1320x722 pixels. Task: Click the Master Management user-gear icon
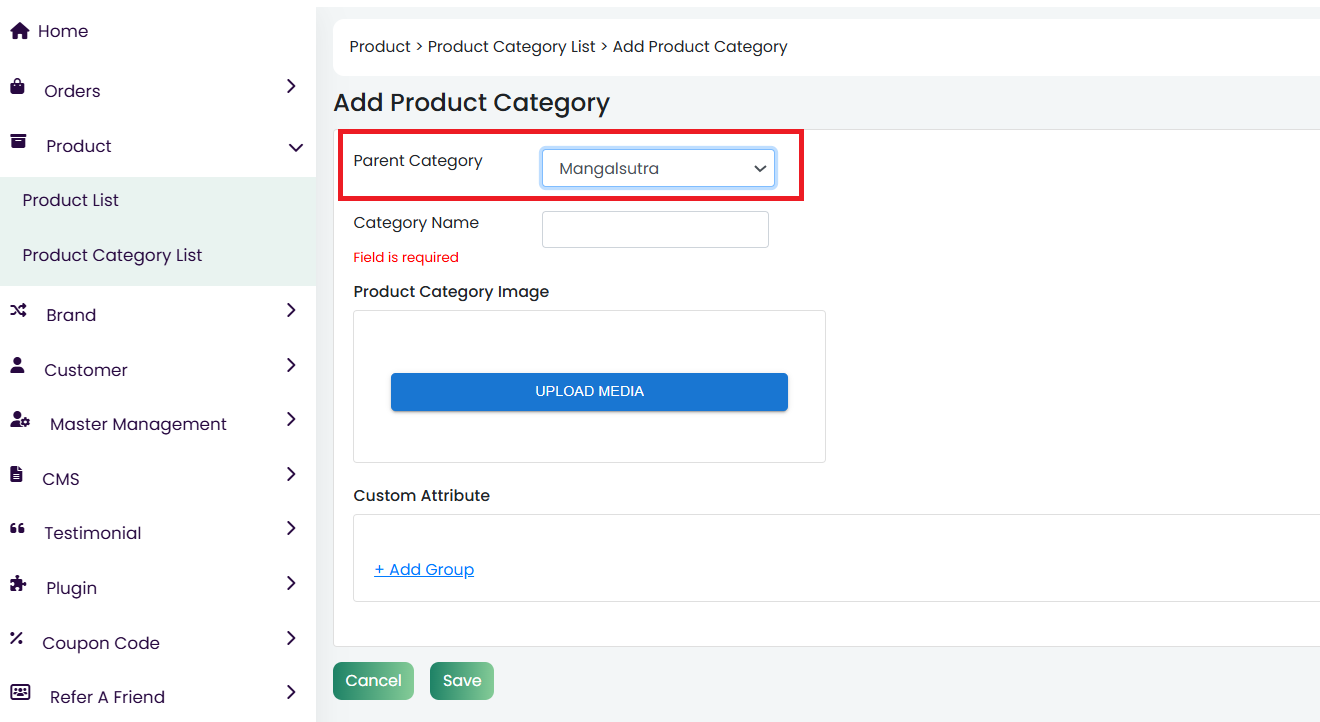tap(19, 420)
